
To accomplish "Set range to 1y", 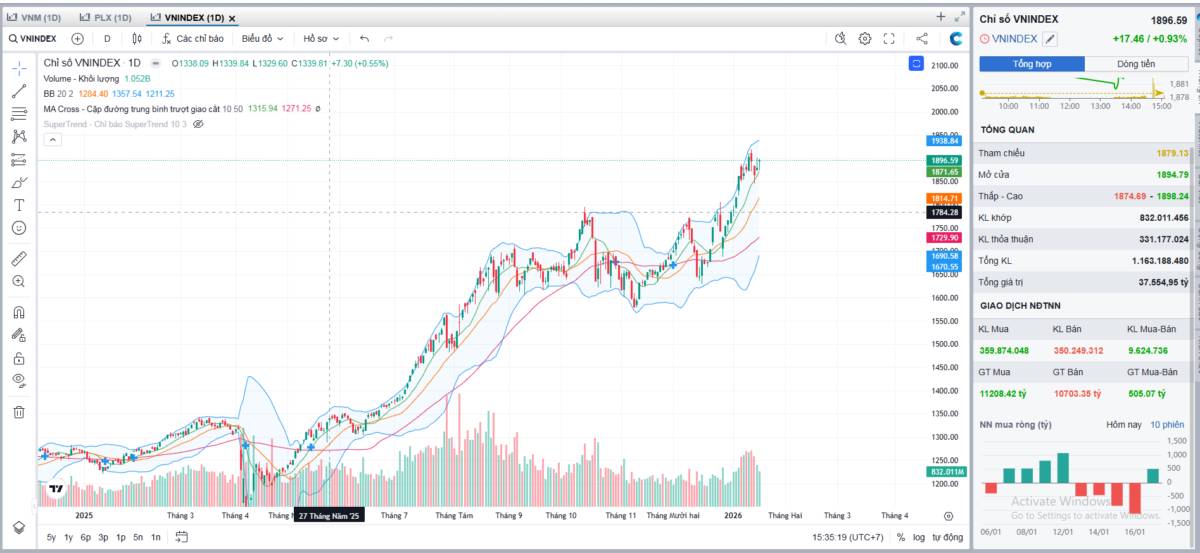I will point(68,537).
